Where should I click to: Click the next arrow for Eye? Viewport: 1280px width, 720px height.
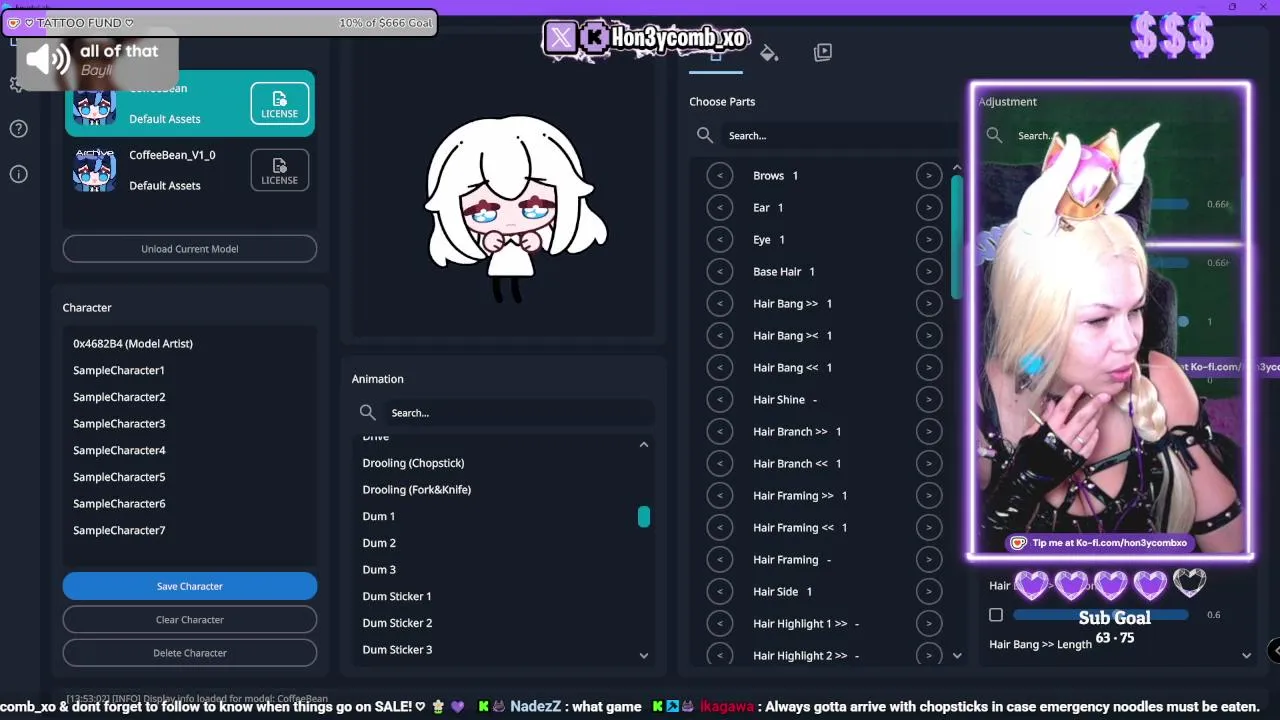tap(929, 240)
